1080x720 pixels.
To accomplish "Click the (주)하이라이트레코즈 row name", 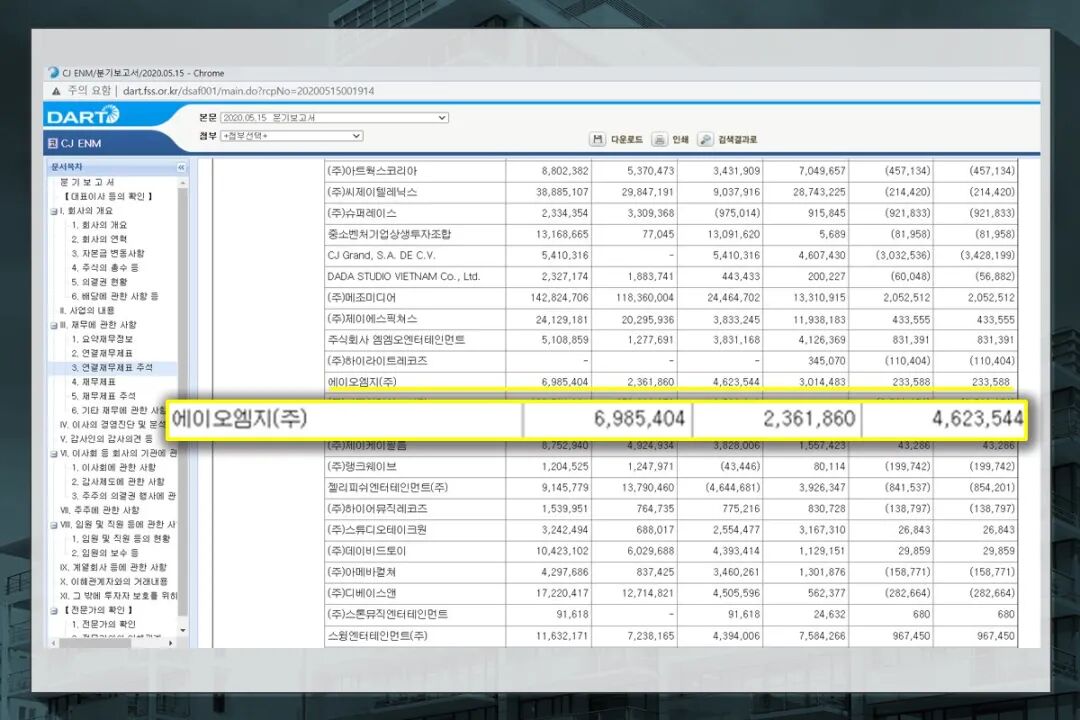I will [x=377, y=361].
